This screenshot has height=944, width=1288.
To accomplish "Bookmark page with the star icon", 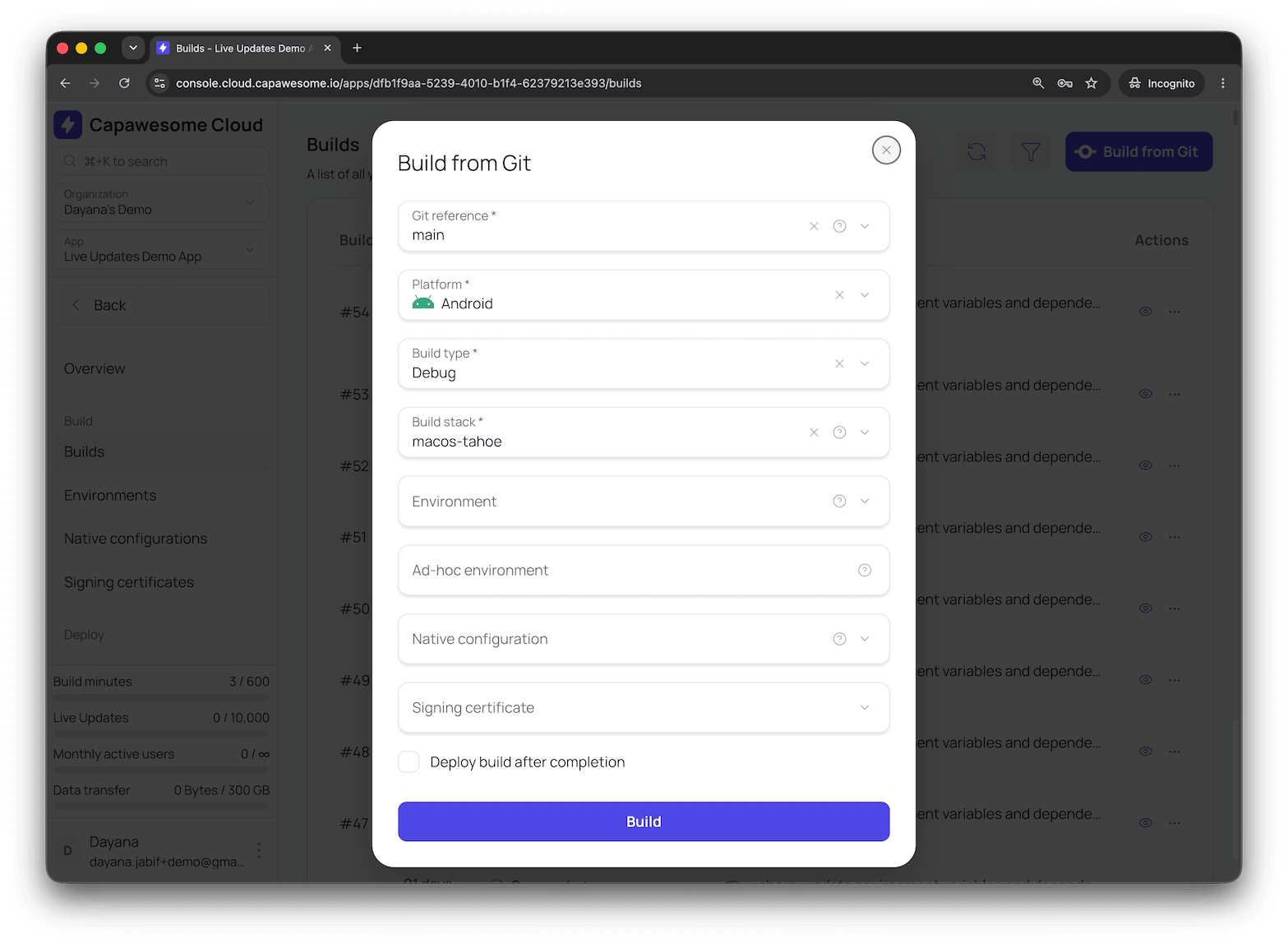I will click(1092, 83).
